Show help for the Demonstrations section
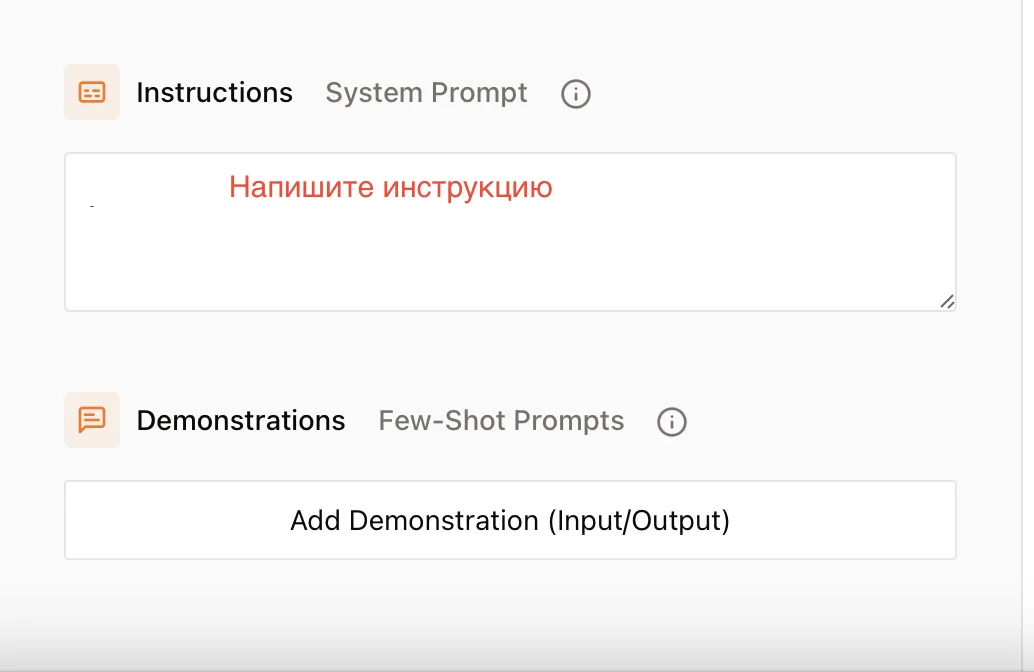1034x672 pixels. (x=672, y=422)
